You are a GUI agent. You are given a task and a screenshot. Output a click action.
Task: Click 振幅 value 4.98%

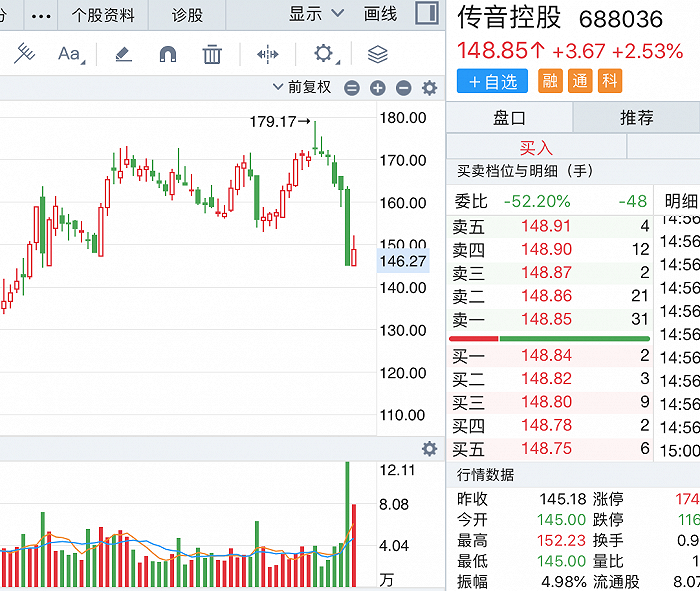[x=564, y=582]
